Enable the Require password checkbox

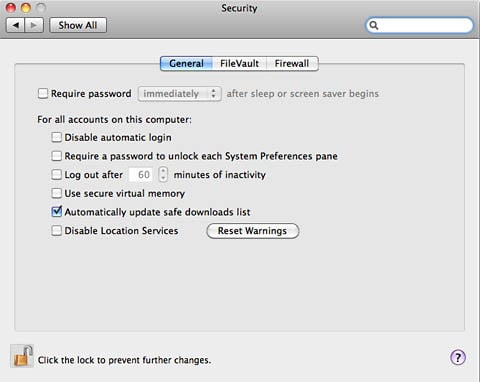[43, 93]
